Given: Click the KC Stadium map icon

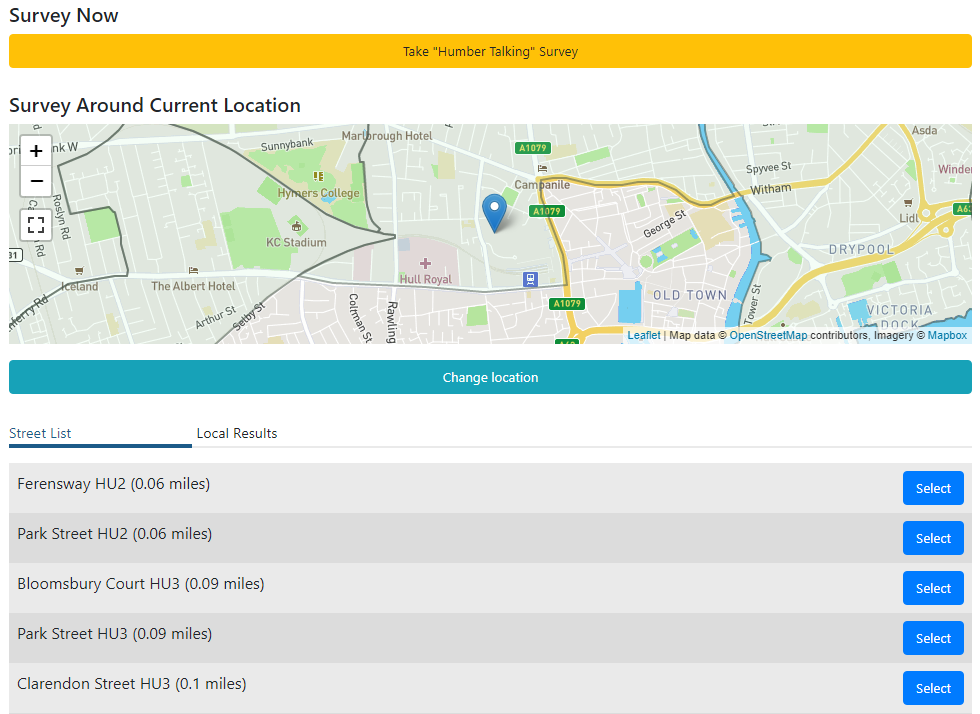Looking at the screenshot, I should (295, 226).
